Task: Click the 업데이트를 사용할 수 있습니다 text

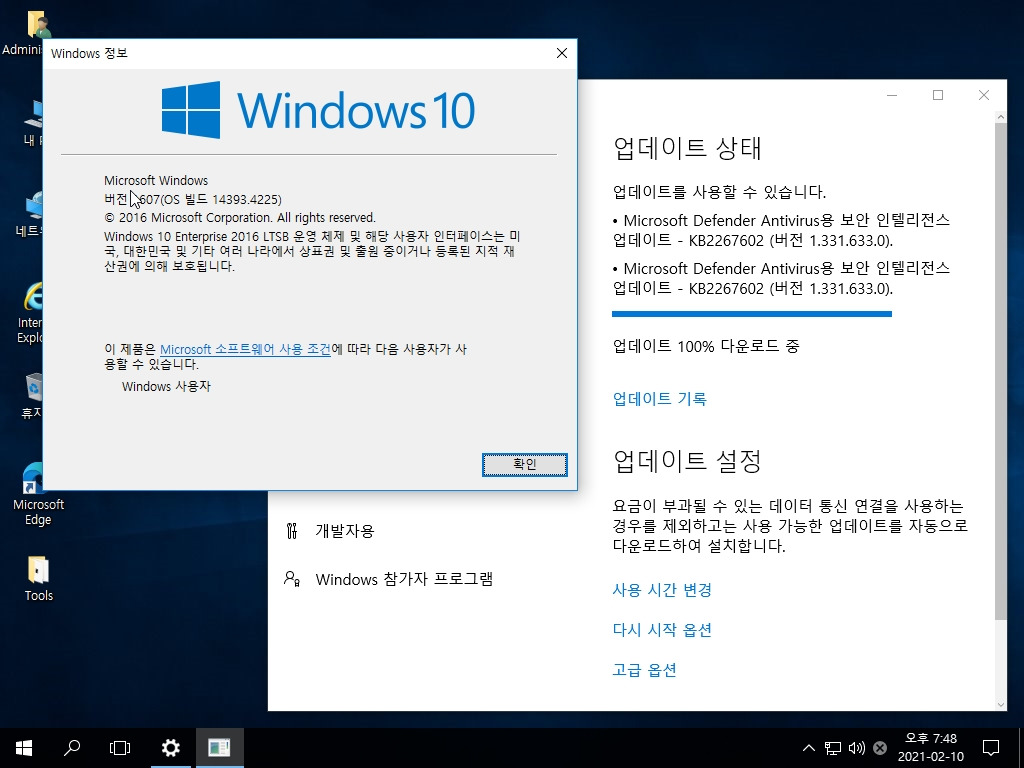Action: (x=720, y=192)
